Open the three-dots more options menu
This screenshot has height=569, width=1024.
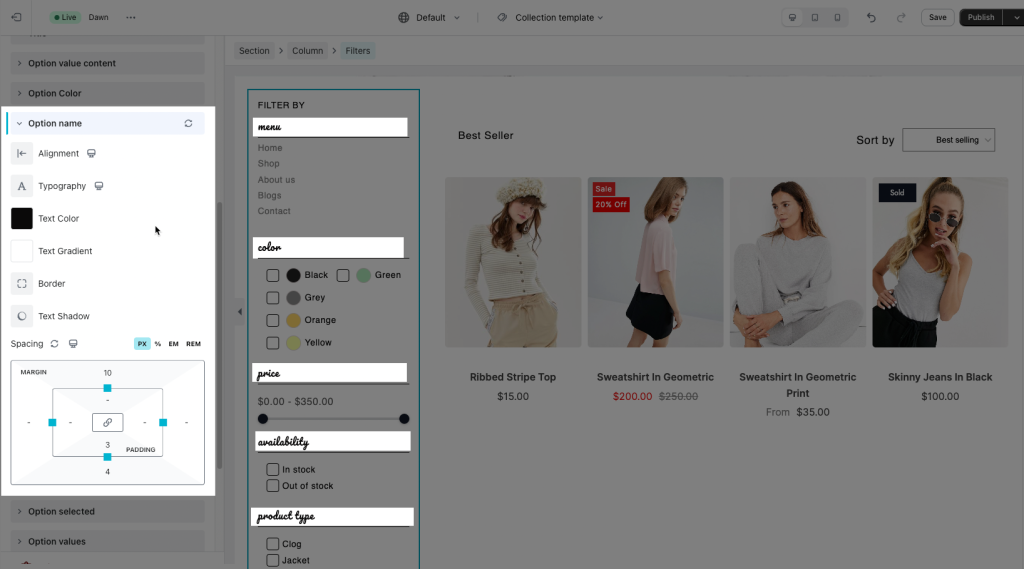pyautogui.click(x=131, y=18)
